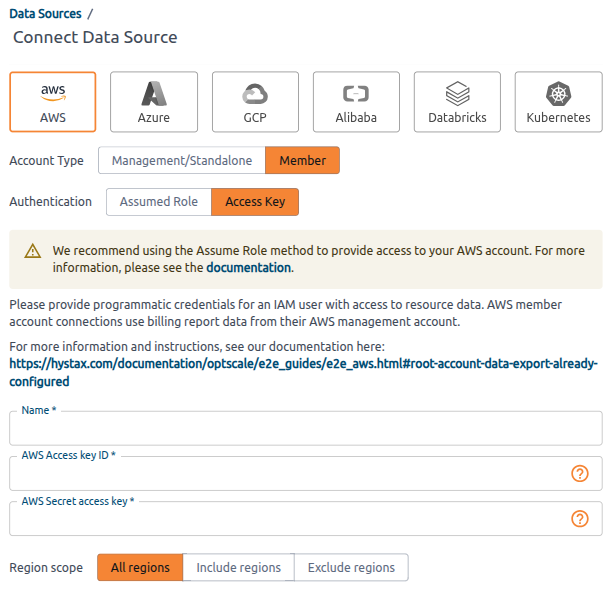Image resolution: width=612 pixels, height=590 pixels.
Task: Switch account type to Management/Standalone
Action: [182, 160]
